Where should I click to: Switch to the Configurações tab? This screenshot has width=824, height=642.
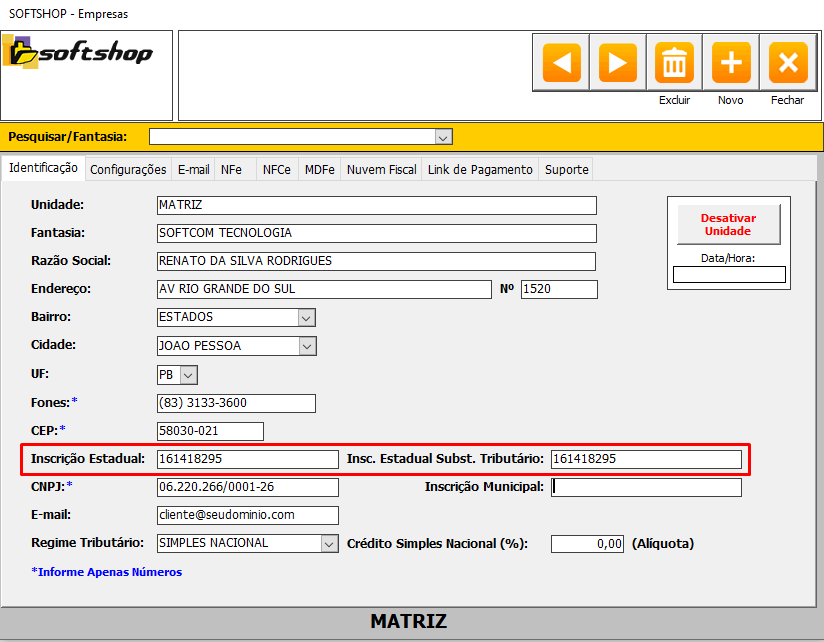pyautogui.click(x=128, y=170)
